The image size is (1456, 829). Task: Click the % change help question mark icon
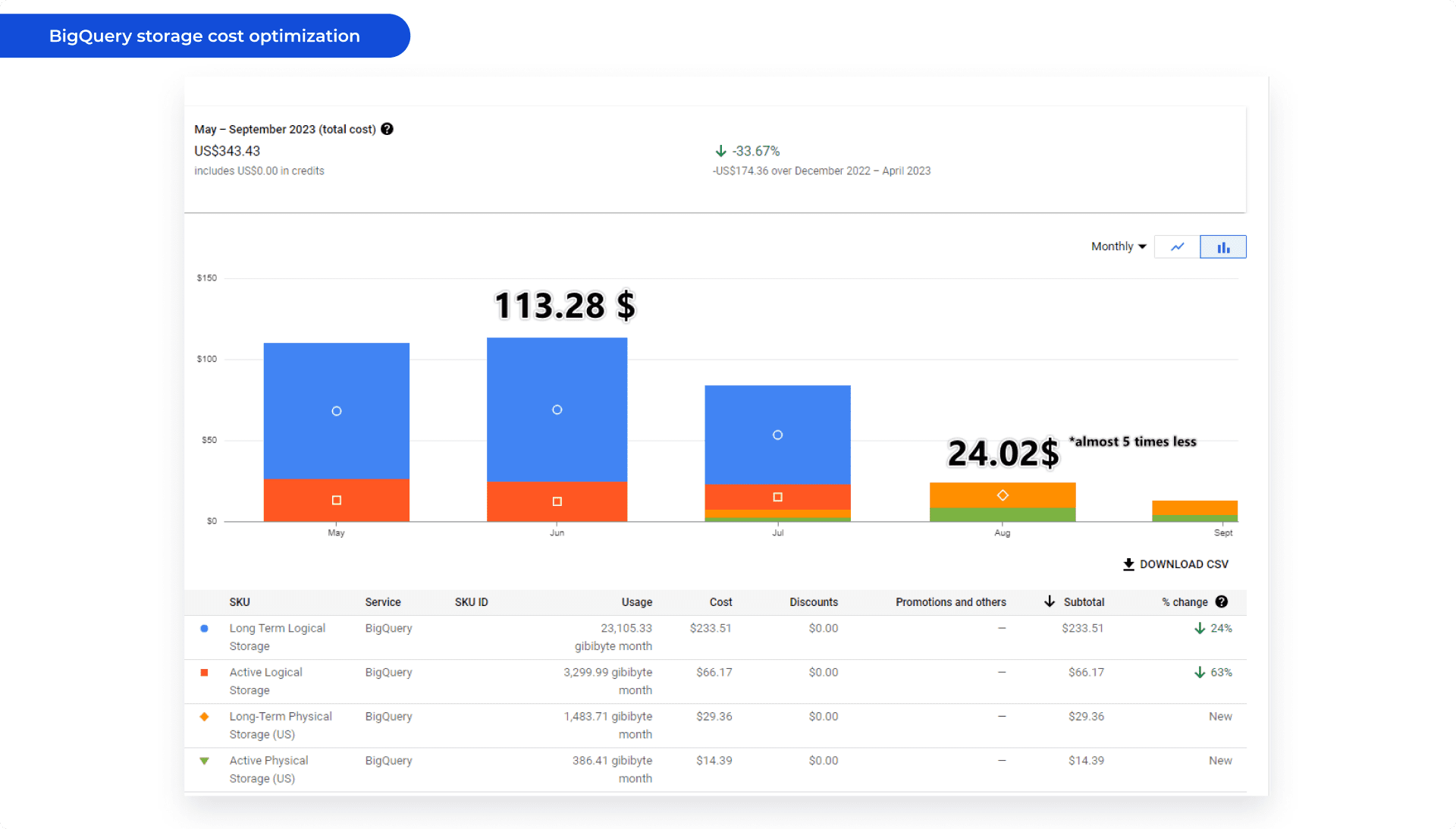coord(1222,601)
